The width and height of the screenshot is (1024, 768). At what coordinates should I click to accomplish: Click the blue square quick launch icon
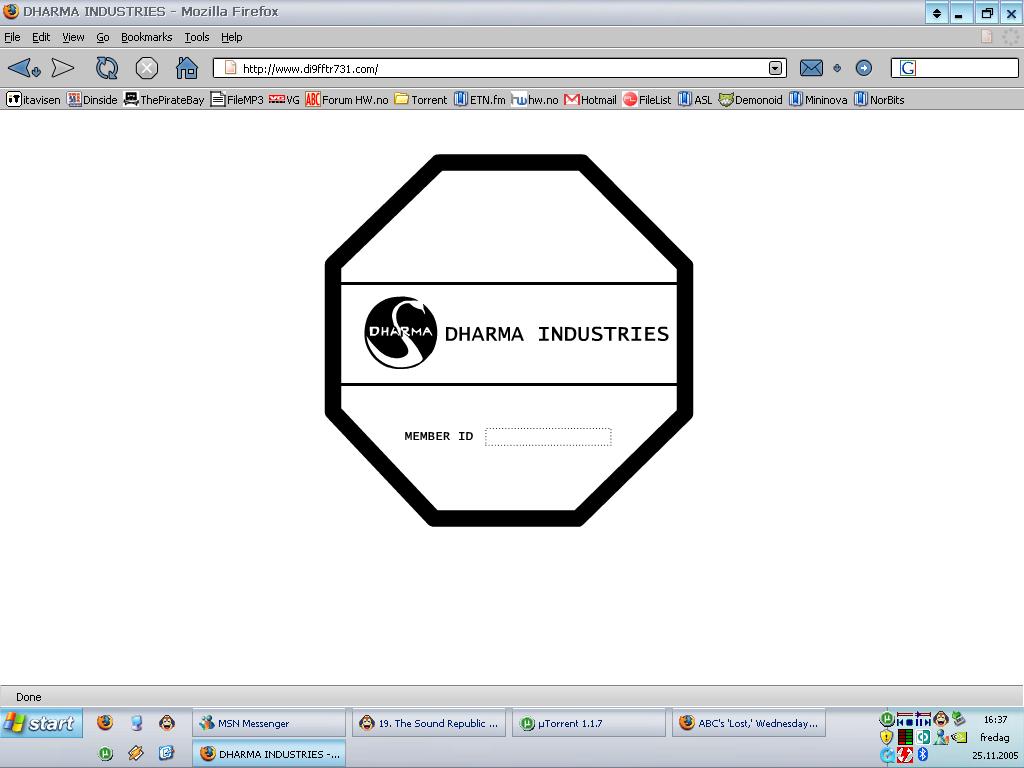click(x=167, y=754)
